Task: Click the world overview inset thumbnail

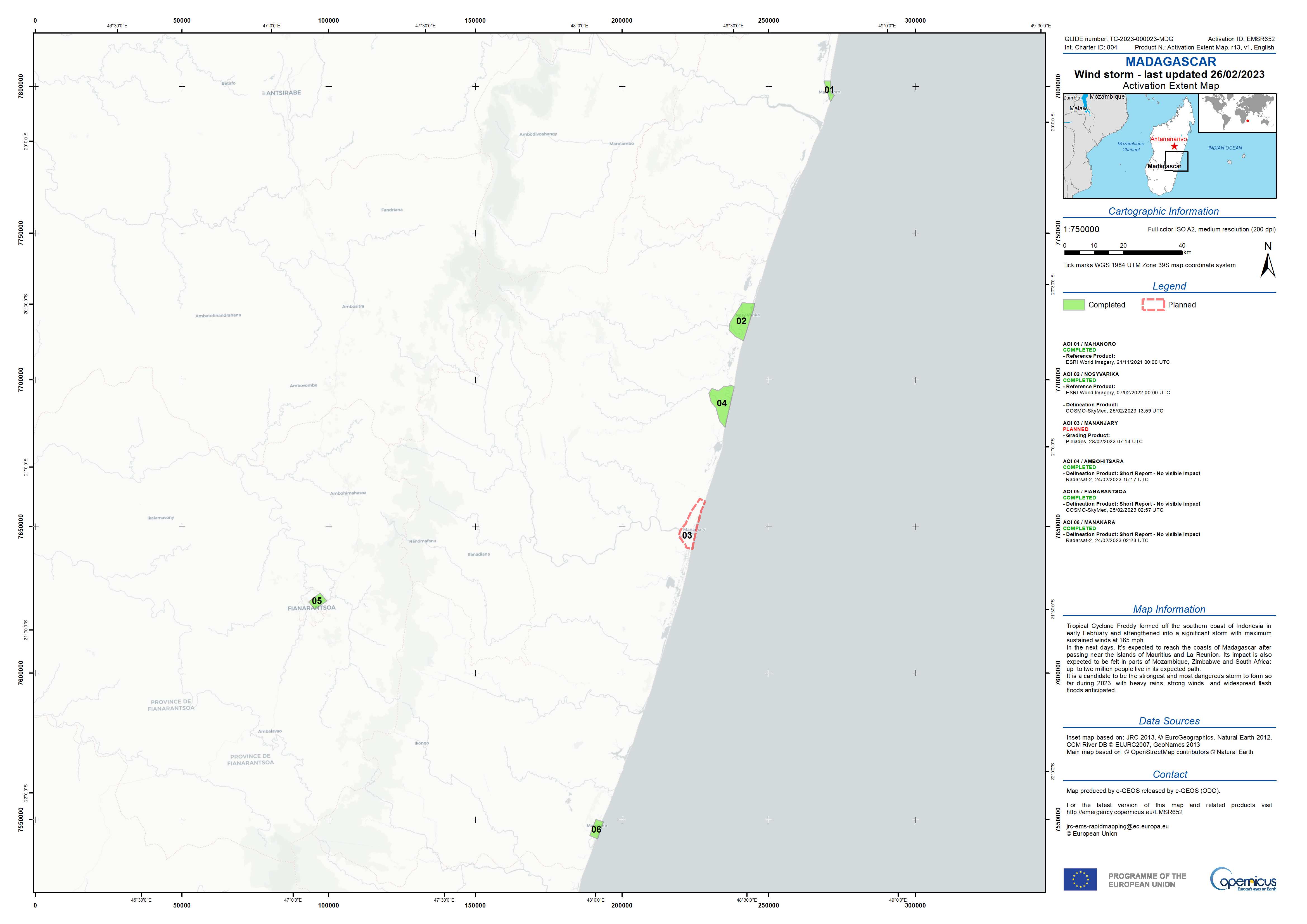Action: click(1237, 113)
